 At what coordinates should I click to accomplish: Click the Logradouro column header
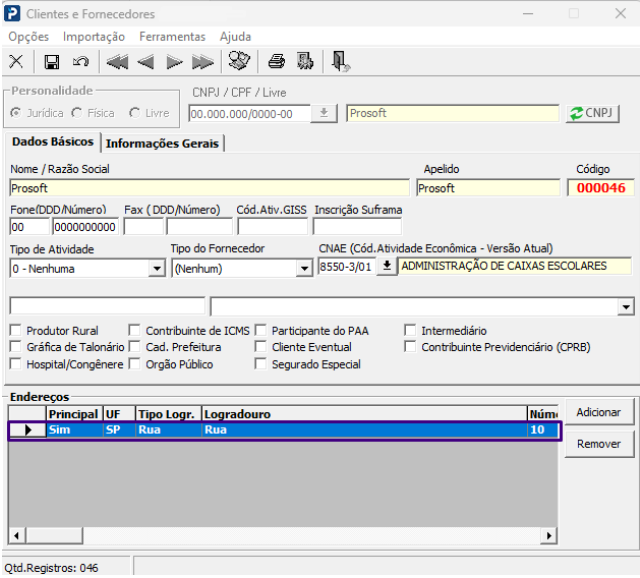(x=364, y=414)
